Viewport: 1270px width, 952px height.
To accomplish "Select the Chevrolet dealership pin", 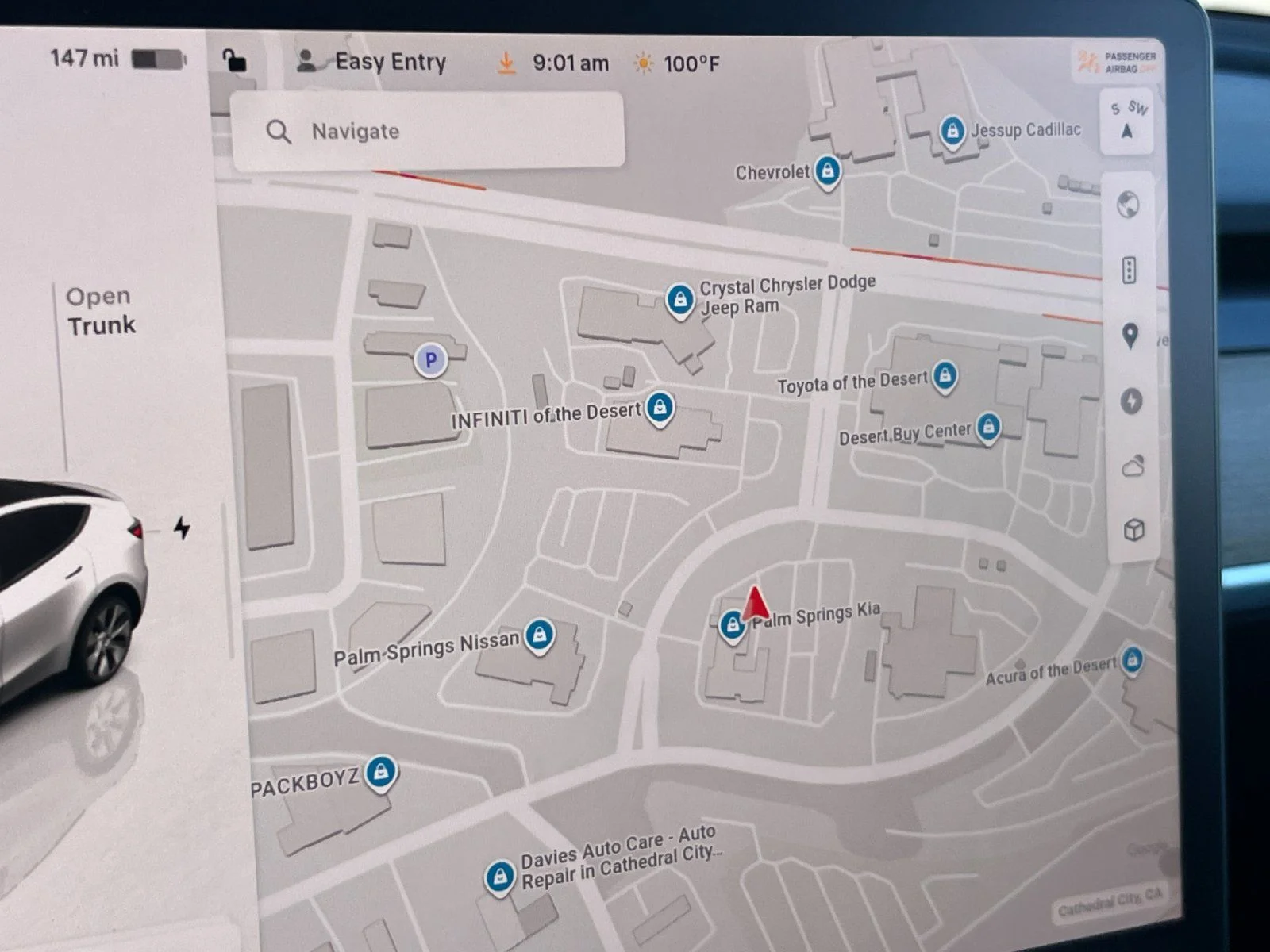I will pyautogui.click(x=827, y=172).
